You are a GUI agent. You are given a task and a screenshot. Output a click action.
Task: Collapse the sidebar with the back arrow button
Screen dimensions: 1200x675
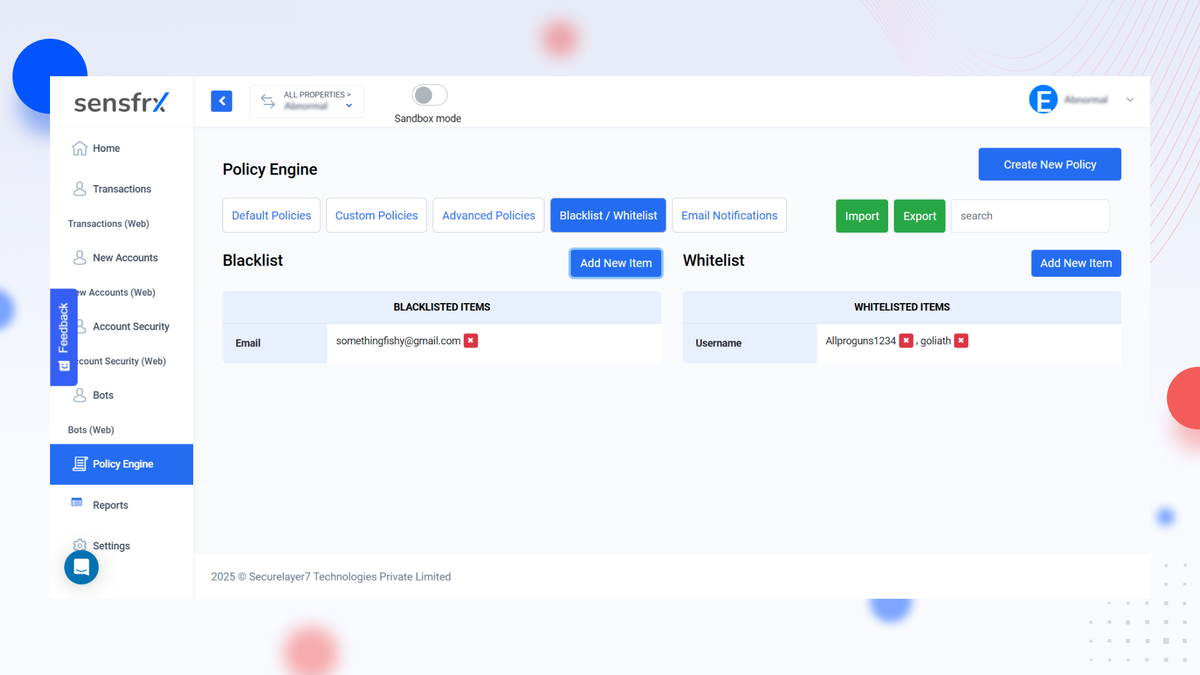(221, 101)
